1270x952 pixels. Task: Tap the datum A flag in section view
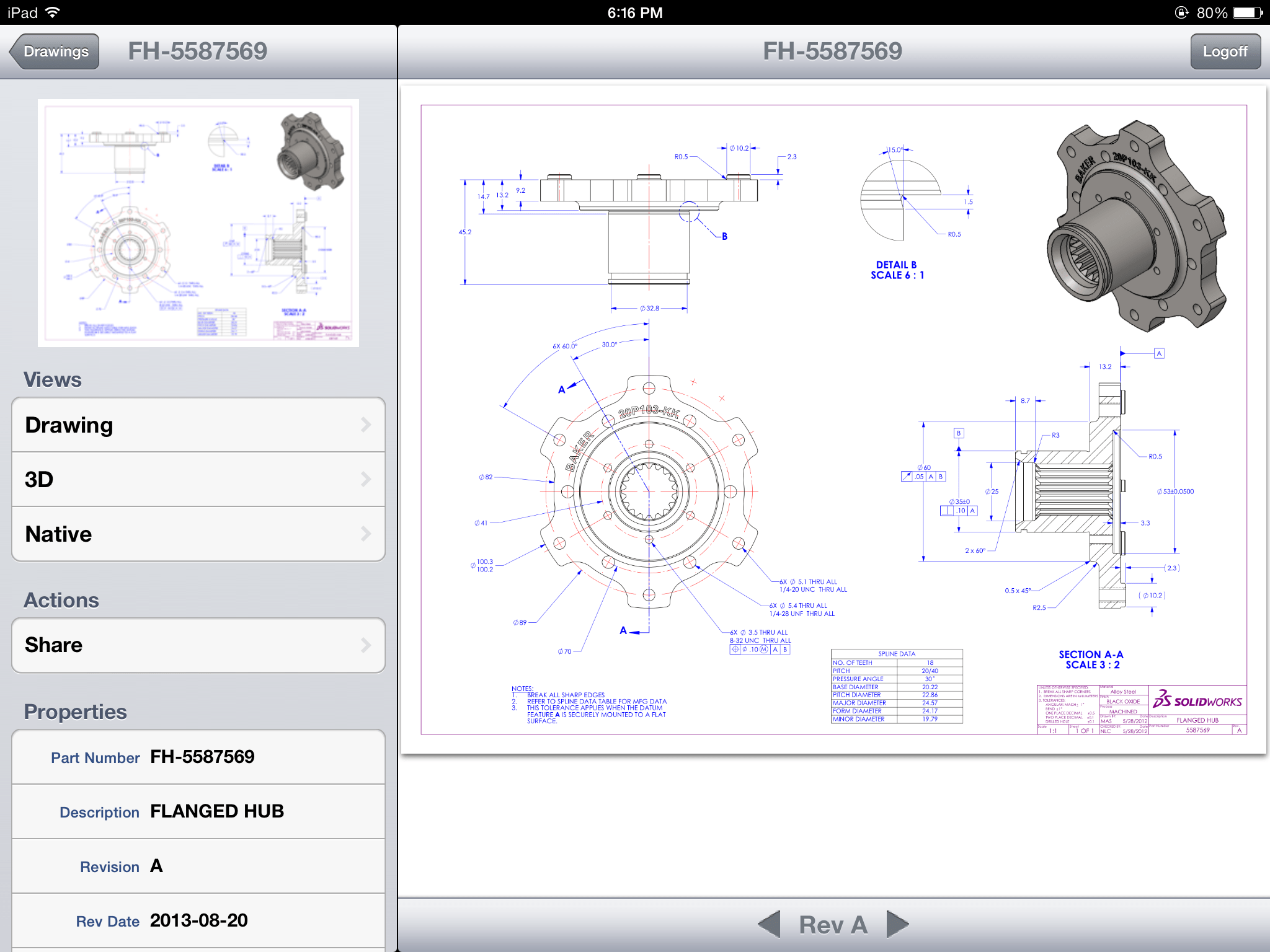(1158, 353)
